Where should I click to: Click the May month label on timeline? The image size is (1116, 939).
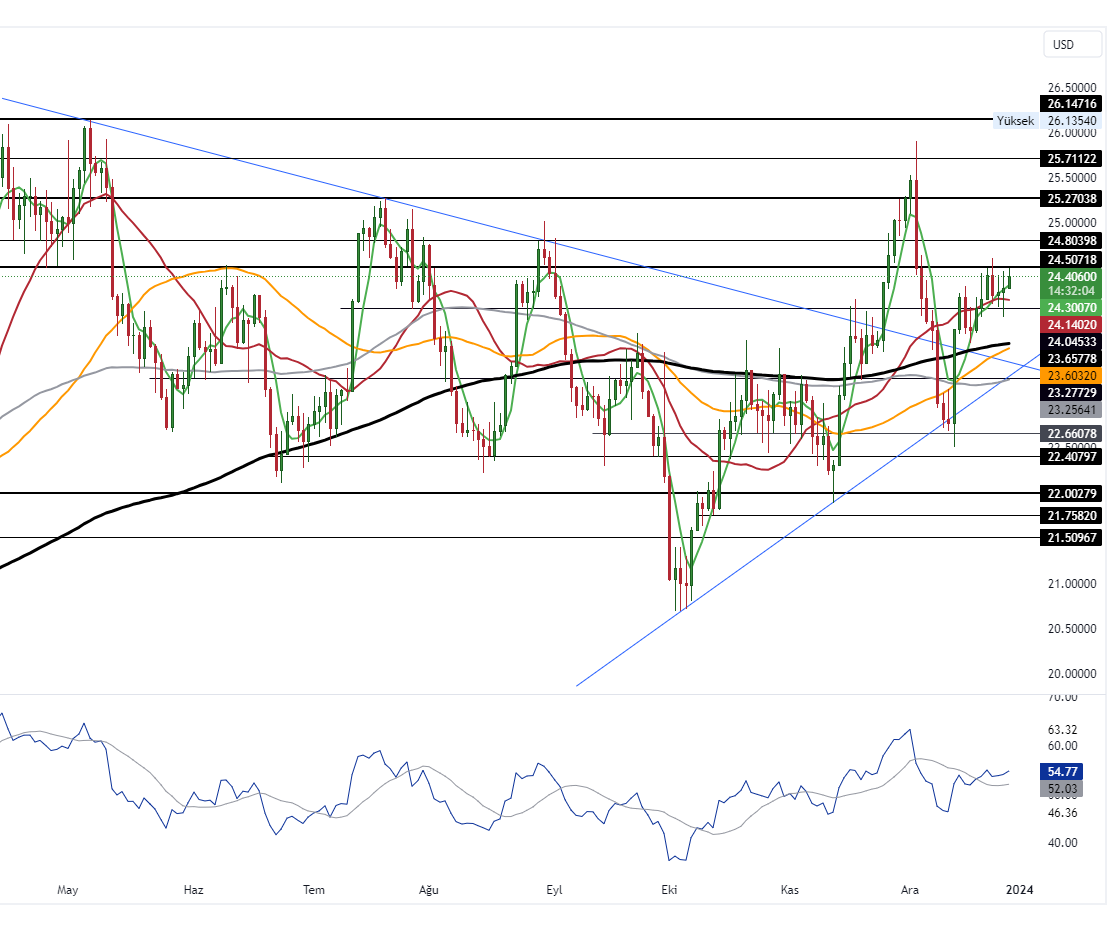click(x=67, y=888)
